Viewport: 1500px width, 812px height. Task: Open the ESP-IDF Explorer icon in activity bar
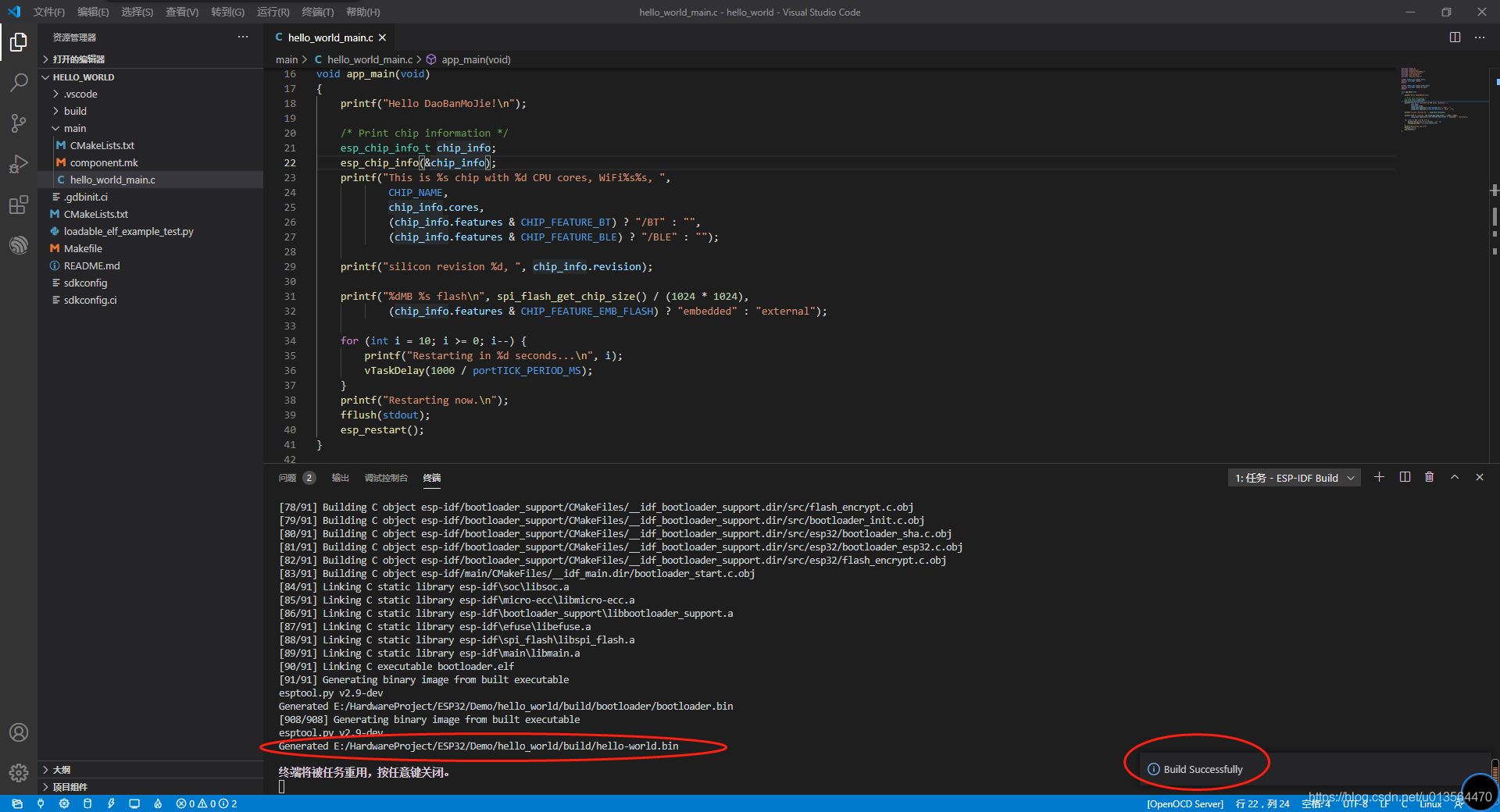tap(19, 245)
